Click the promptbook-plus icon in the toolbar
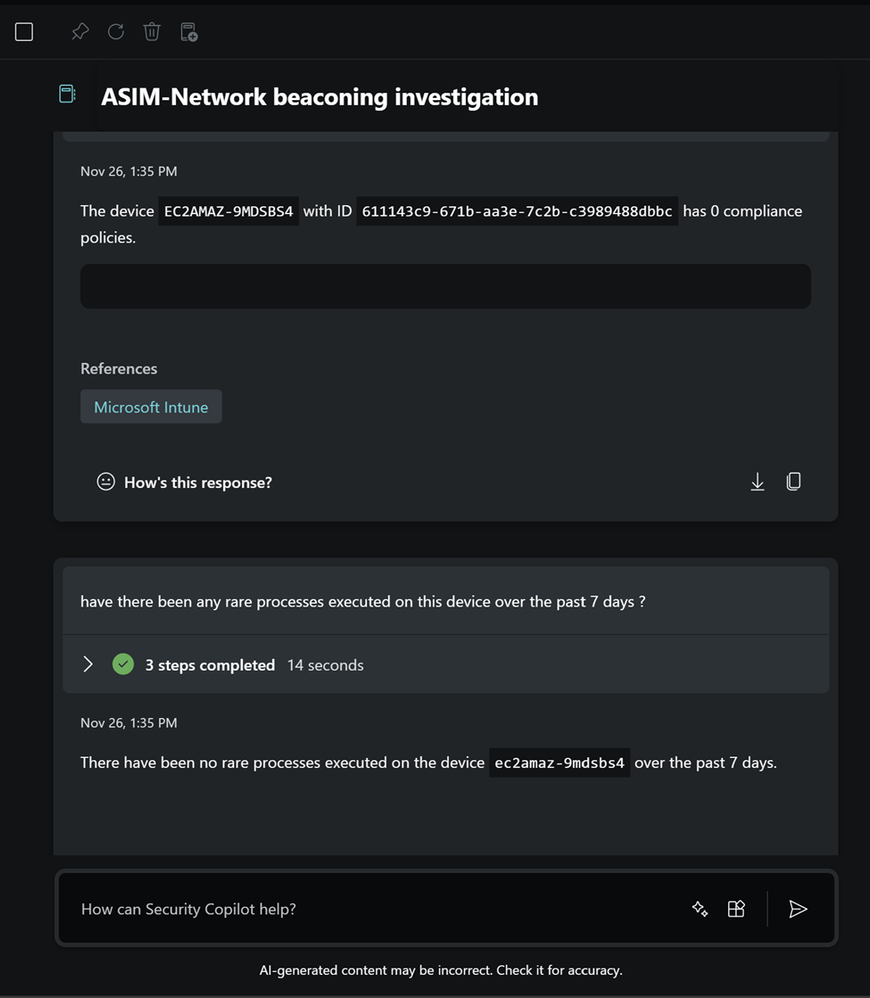Screen dimensions: 870x998 (189, 32)
